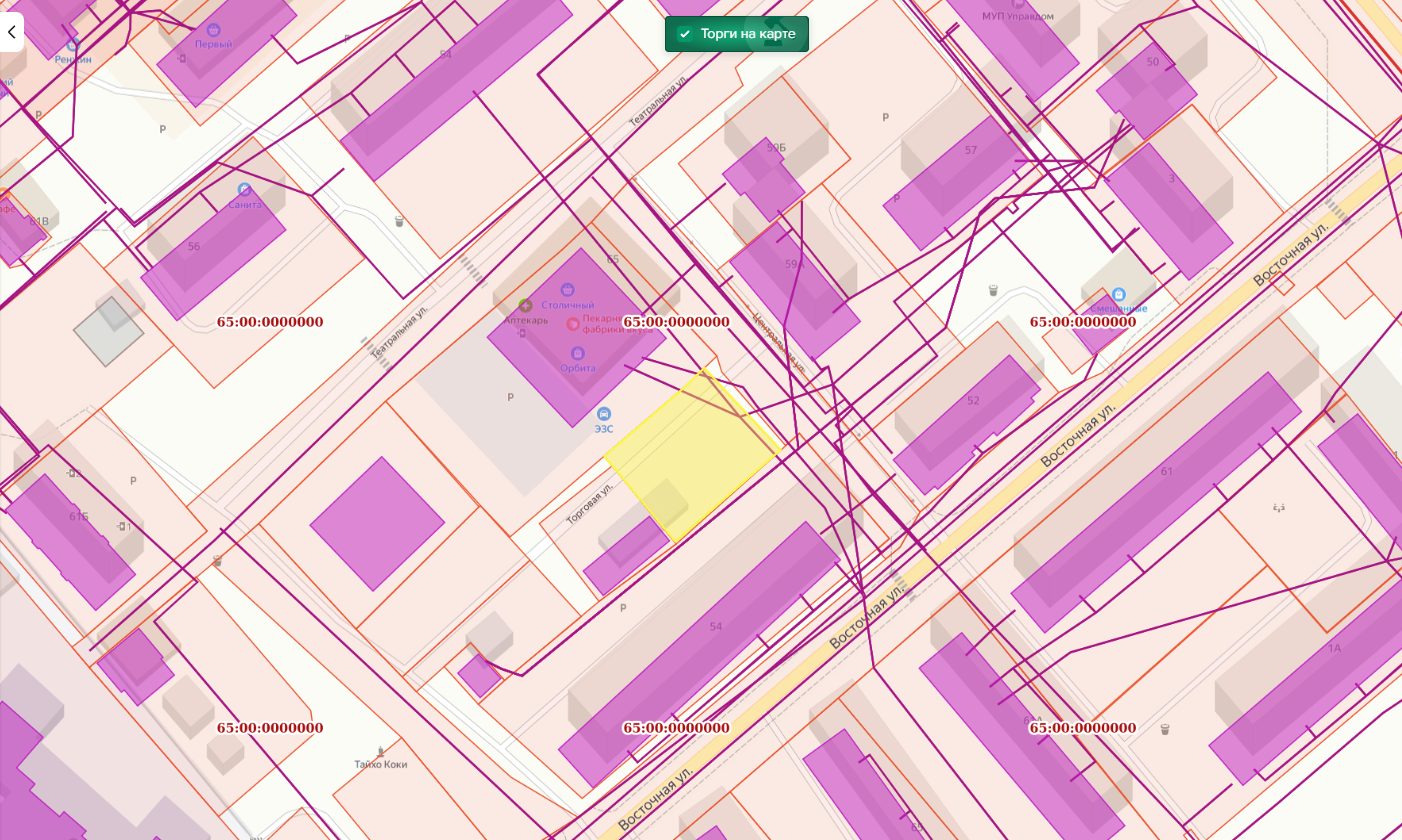Click building number 52 footprint
The width and height of the screenshot is (1402, 840).
[967, 425]
